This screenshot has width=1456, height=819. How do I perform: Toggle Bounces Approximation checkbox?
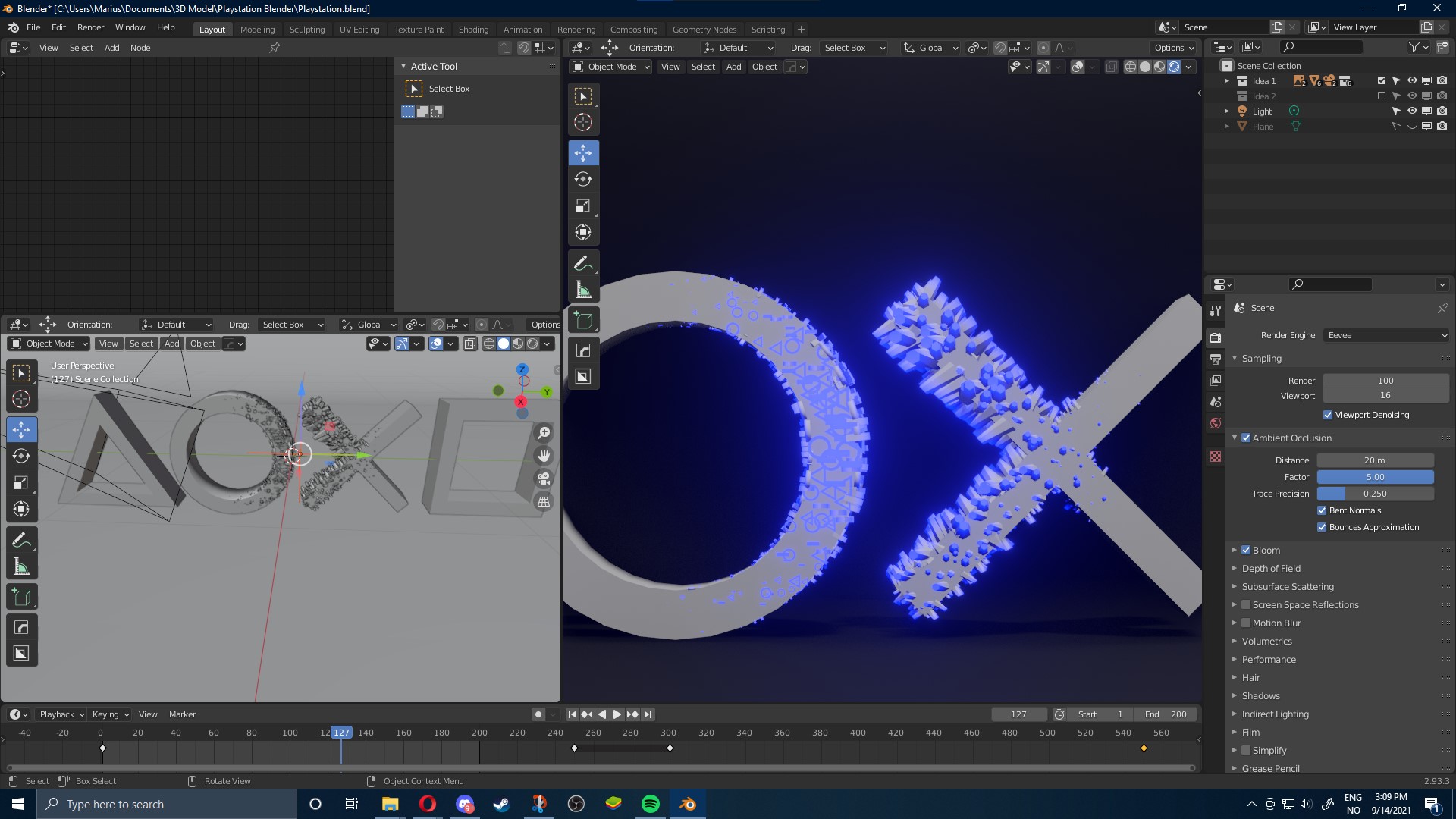(1322, 527)
